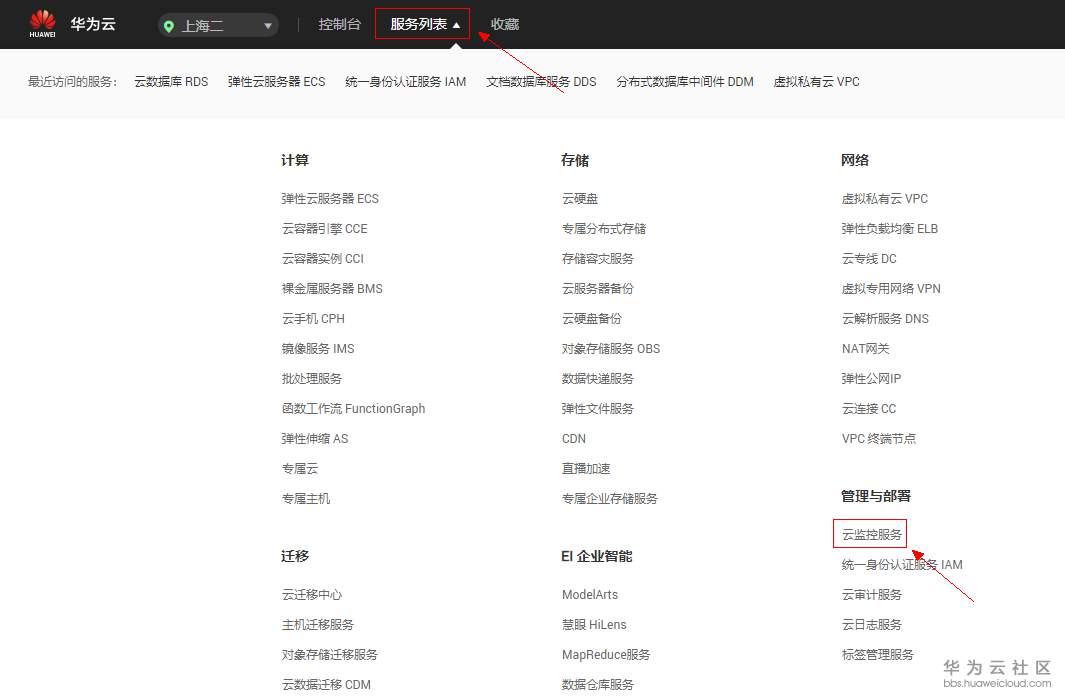1065x698 pixels.
Task: Open 直播加速 service
Action: click(x=586, y=469)
